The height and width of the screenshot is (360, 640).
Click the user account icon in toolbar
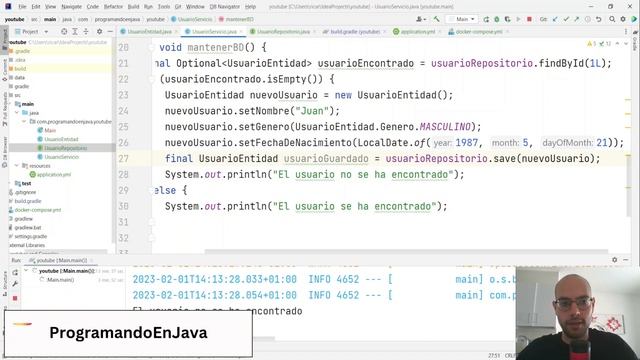coord(420,19)
